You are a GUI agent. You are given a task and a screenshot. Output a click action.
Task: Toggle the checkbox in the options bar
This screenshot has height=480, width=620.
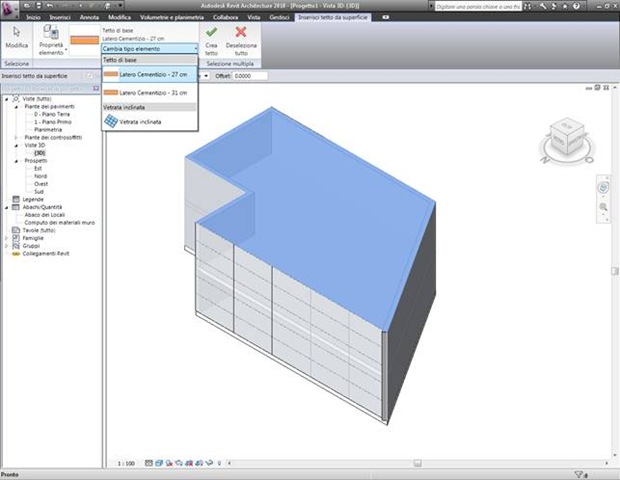(90, 76)
